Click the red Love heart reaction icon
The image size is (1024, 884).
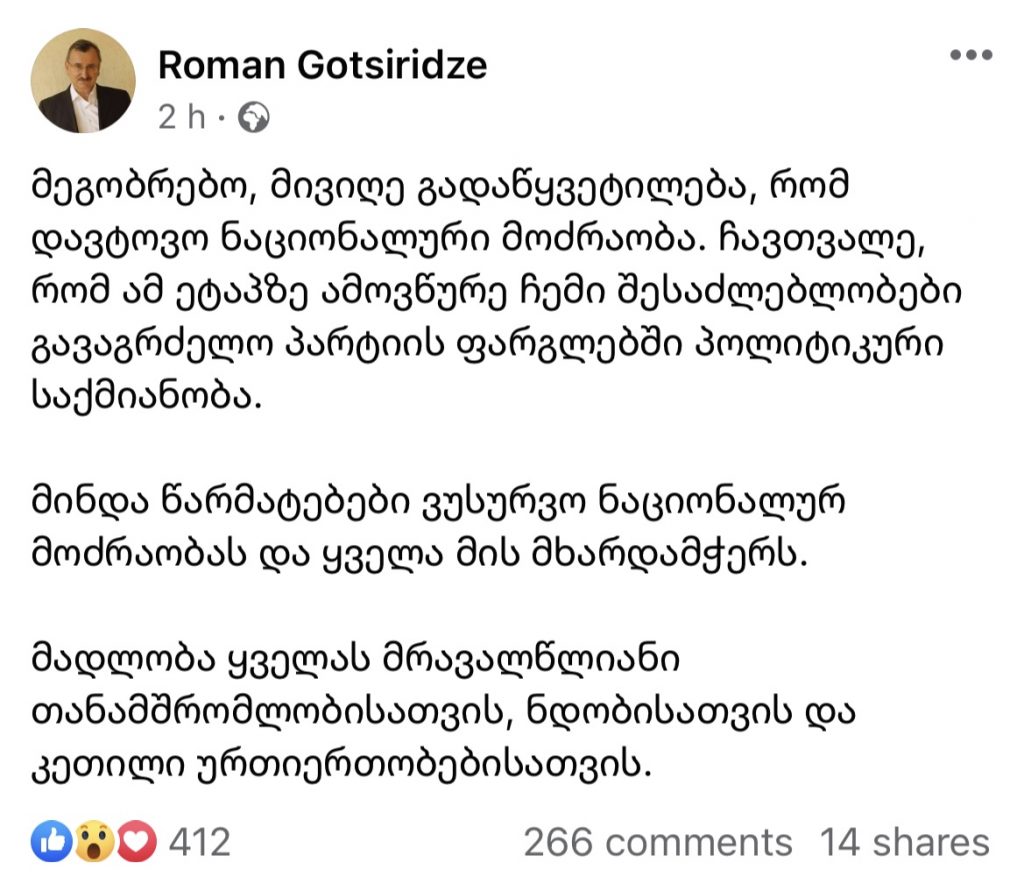tap(139, 842)
